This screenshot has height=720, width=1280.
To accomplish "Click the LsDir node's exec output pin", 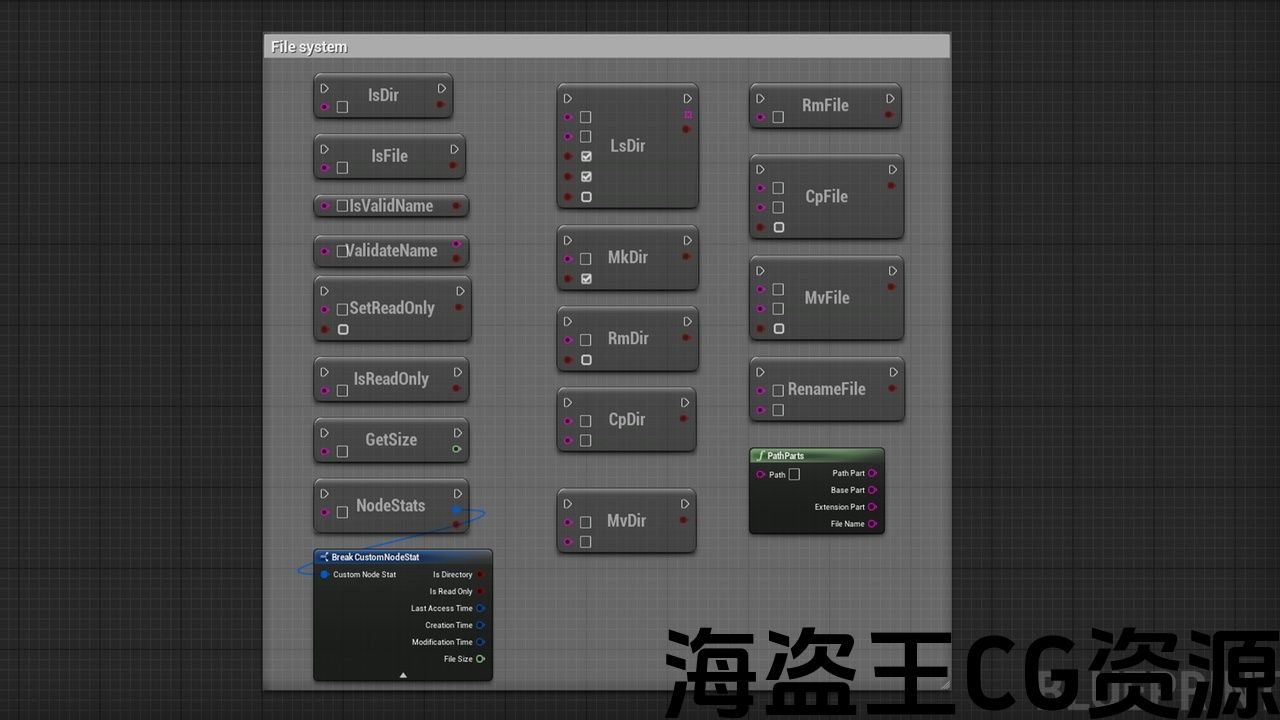I will click(x=688, y=99).
